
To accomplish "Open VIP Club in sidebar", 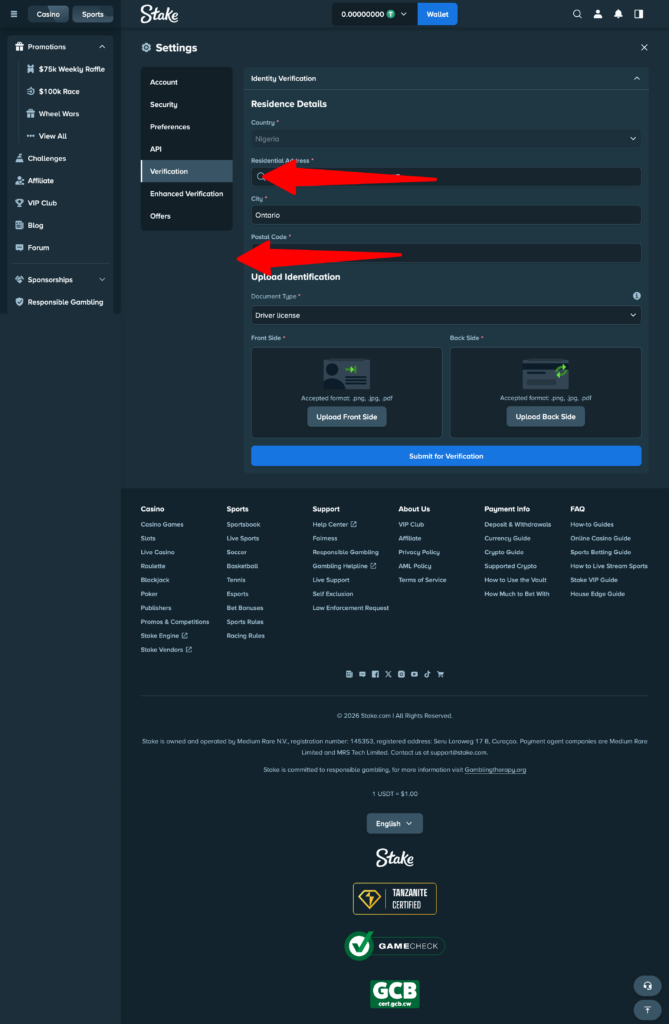I will (x=36, y=202).
